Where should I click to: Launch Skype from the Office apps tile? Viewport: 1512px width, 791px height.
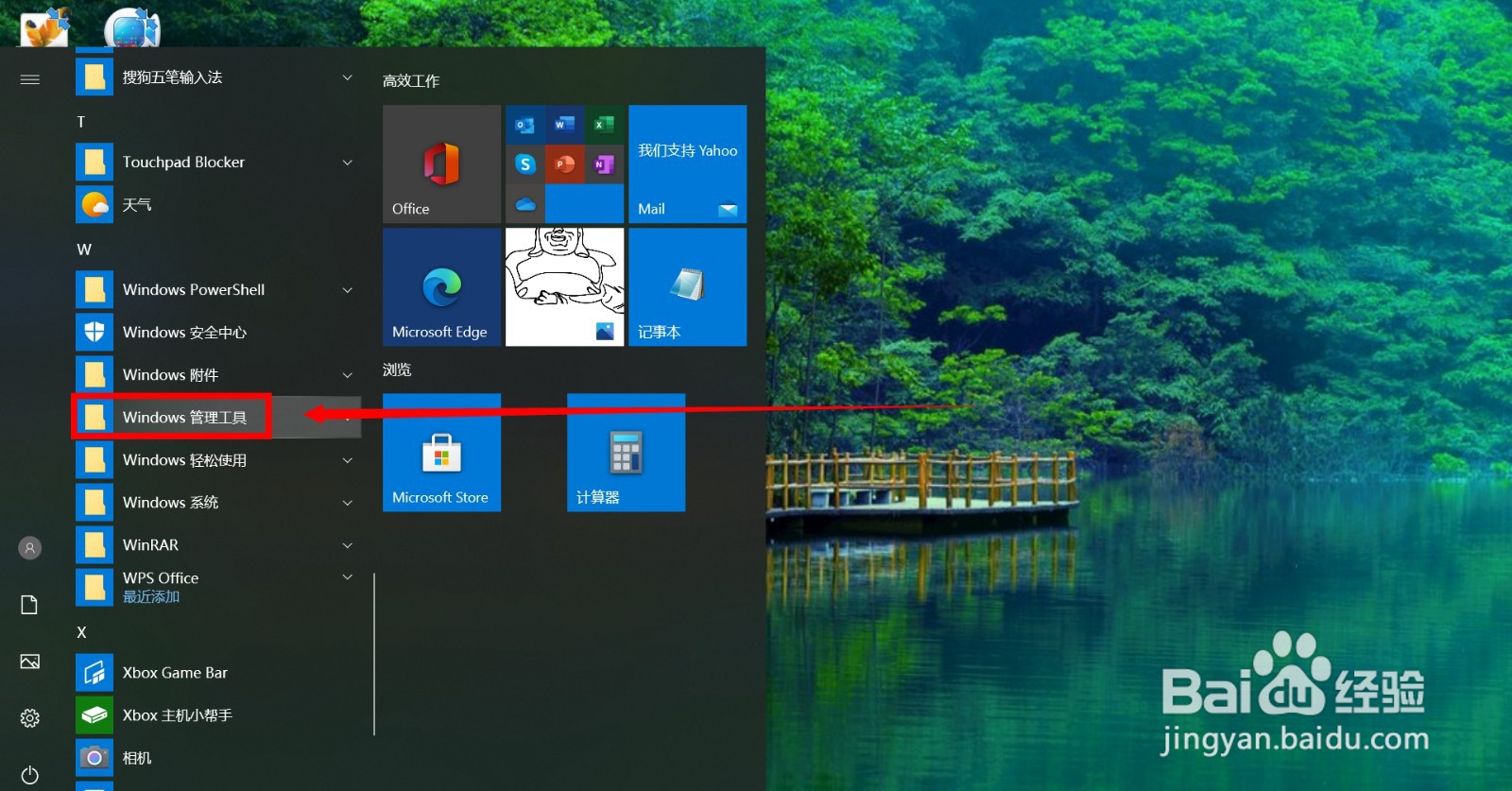[x=524, y=164]
